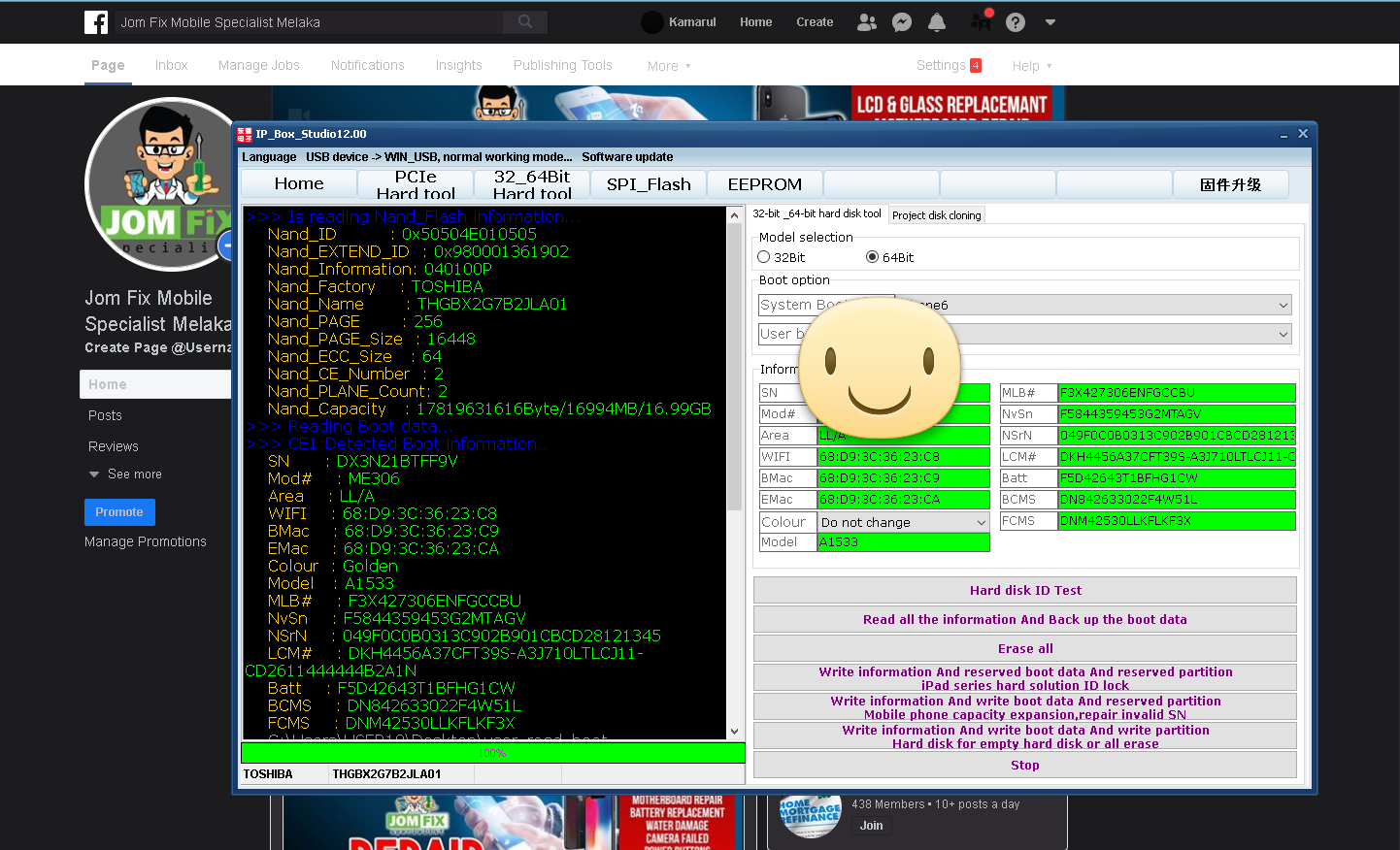1400x850 pixels.
Task: Click the LCM# value field
Action: [1177, 457]
